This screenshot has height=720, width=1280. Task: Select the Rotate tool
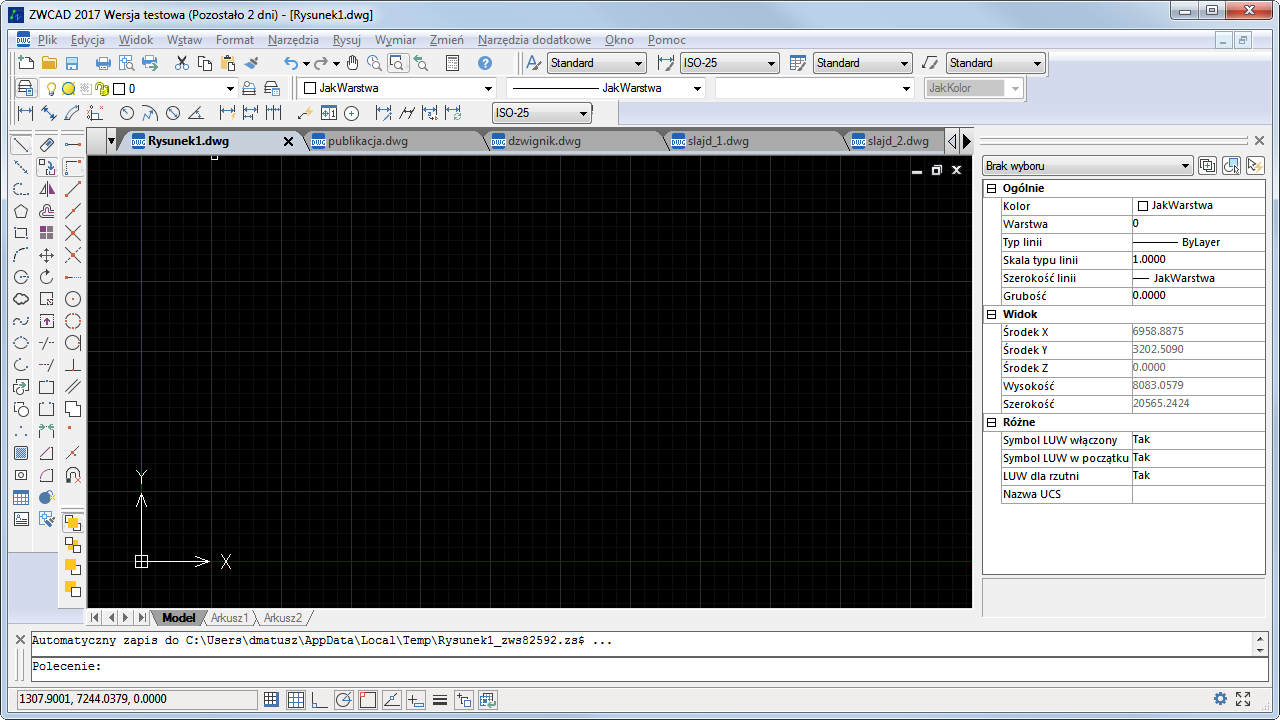pyautogui.click(x=47, y=277)
